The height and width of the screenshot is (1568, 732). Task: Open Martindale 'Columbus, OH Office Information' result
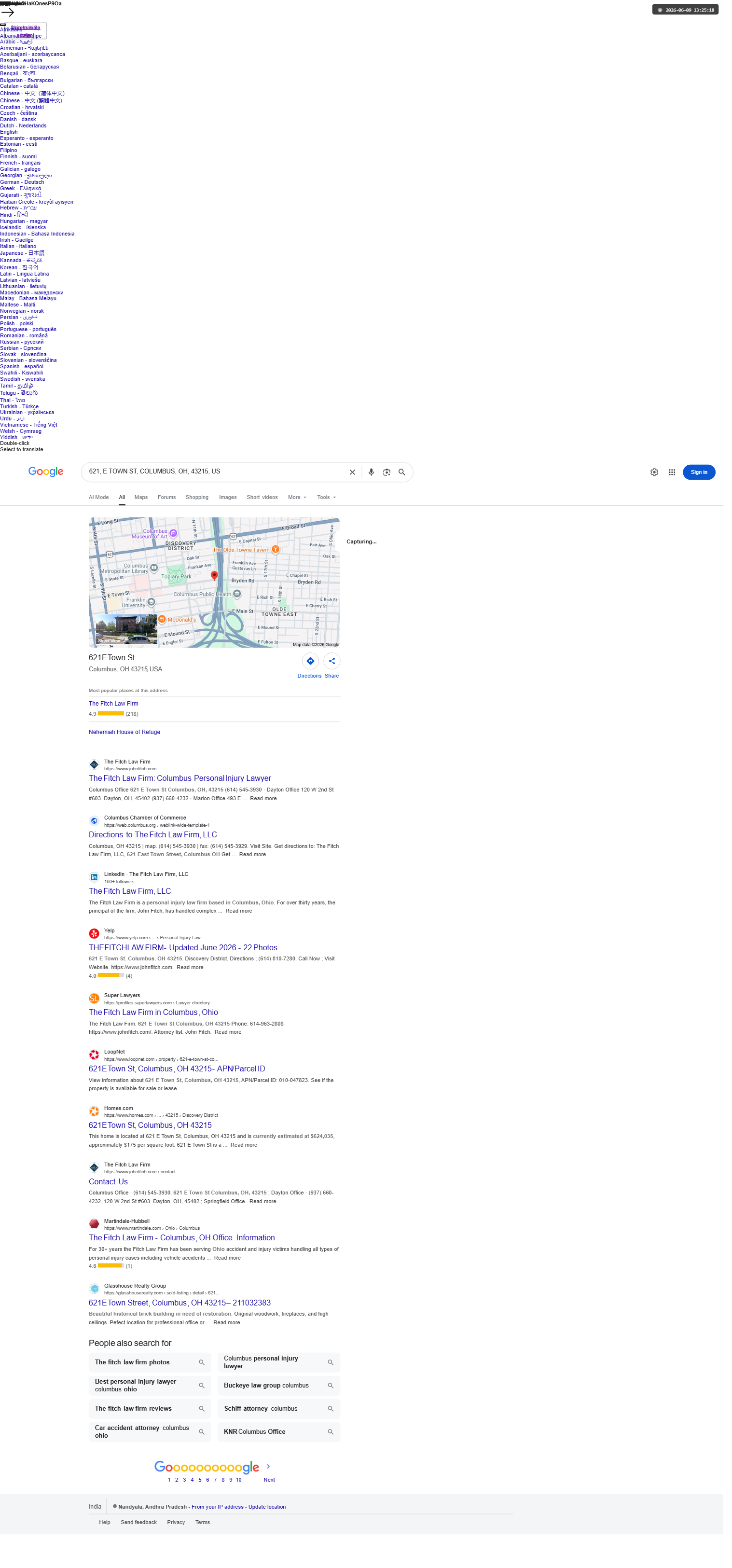[184, 1252]
